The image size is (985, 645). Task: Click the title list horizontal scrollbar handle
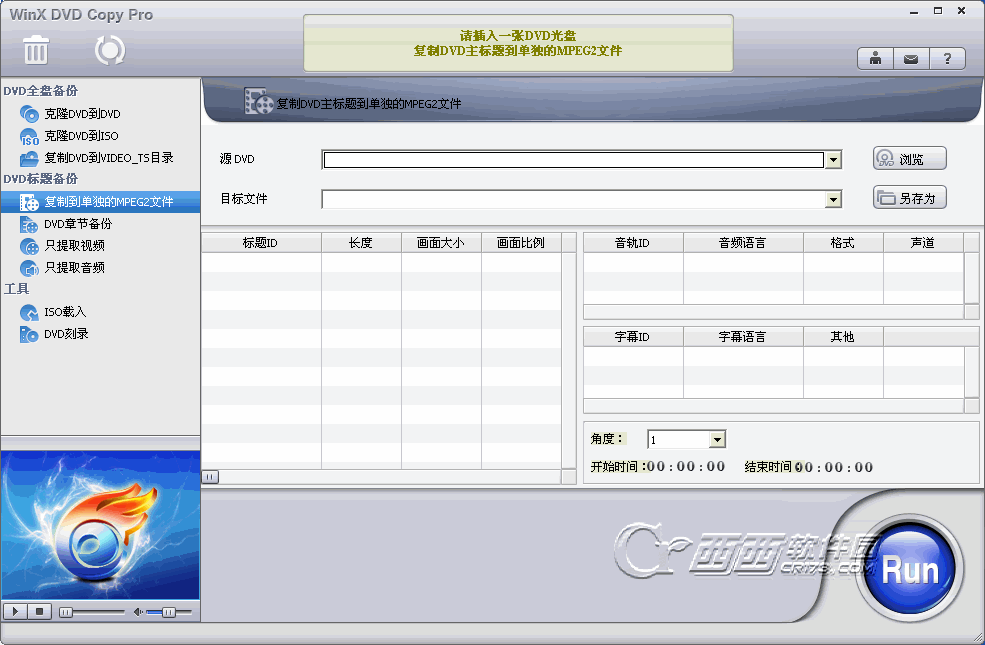pos(210,477)
